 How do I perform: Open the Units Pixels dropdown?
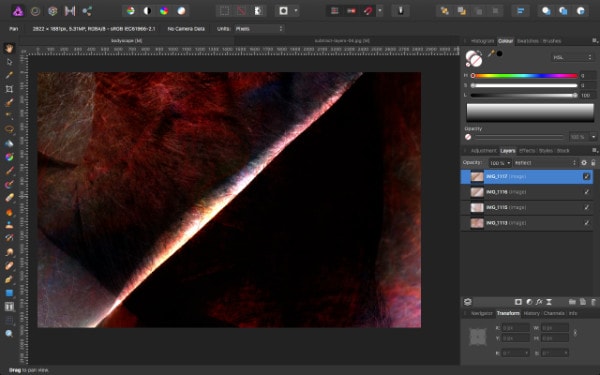259,29
